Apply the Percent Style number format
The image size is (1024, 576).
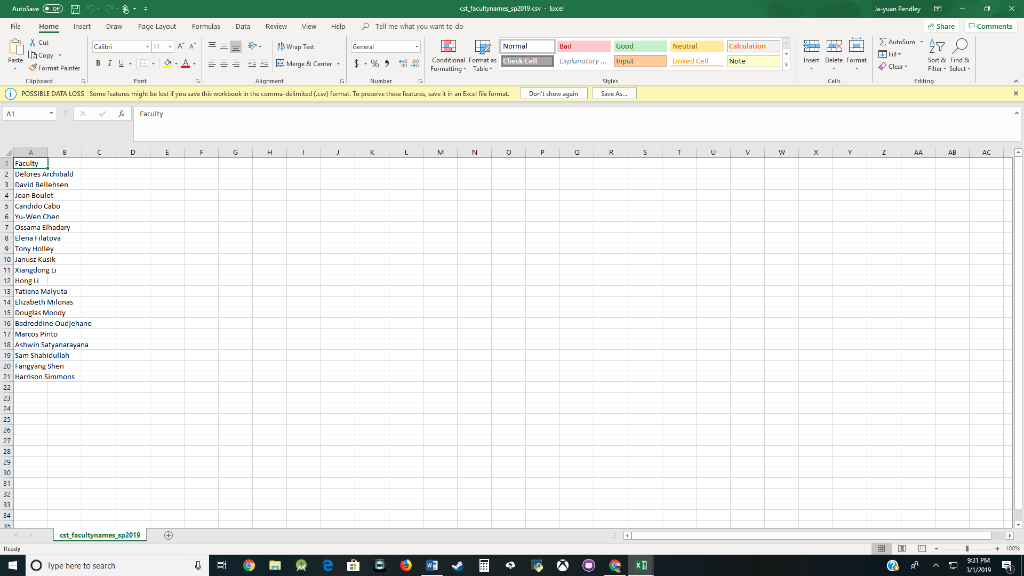(373, 64)
